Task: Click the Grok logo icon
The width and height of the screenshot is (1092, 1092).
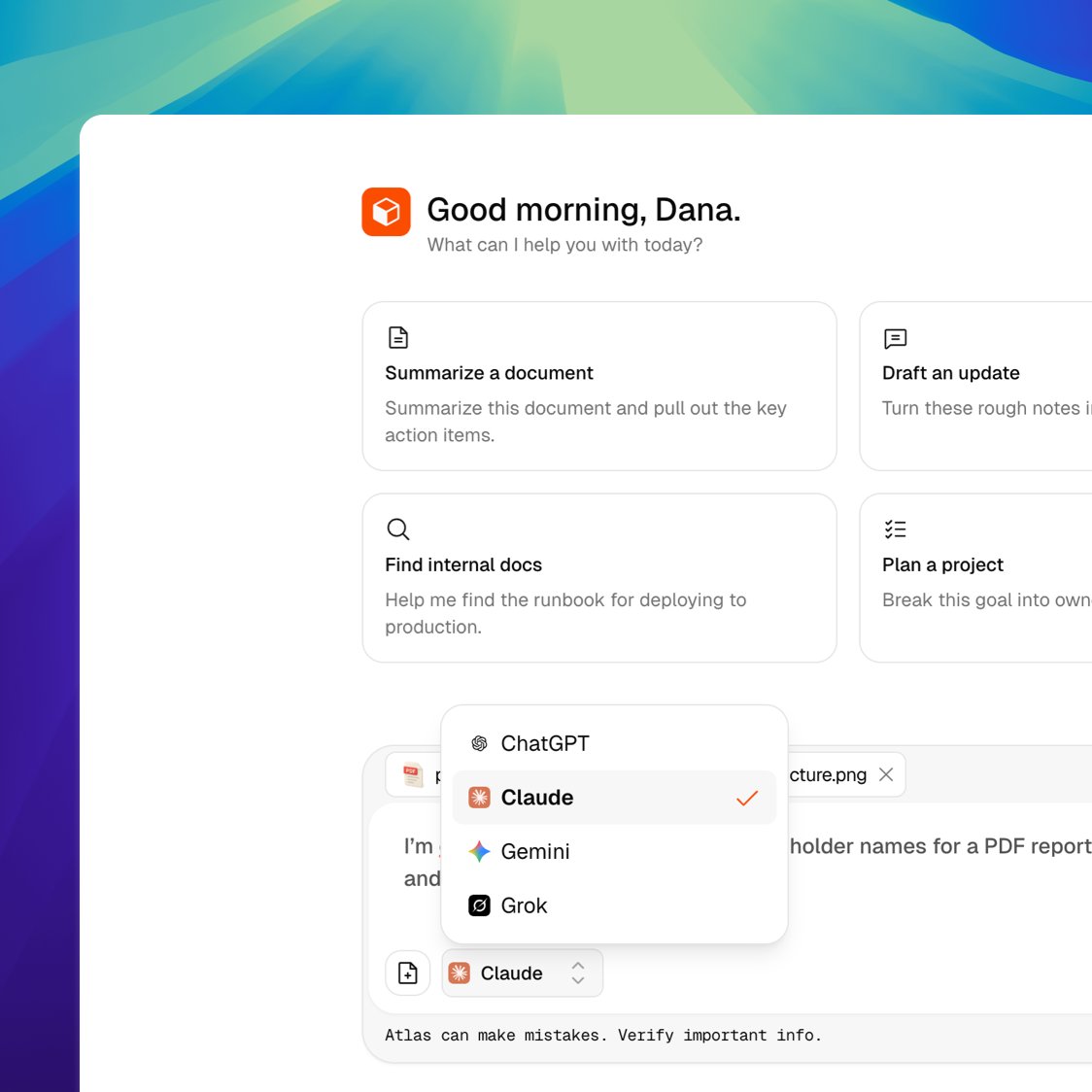Action: 479,905
